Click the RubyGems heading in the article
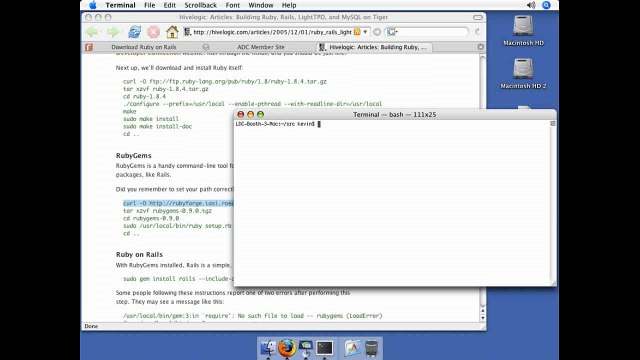Image resolution: width=640 pixels, height=360 pixels. pyautogui.click(x=133, y=156)
